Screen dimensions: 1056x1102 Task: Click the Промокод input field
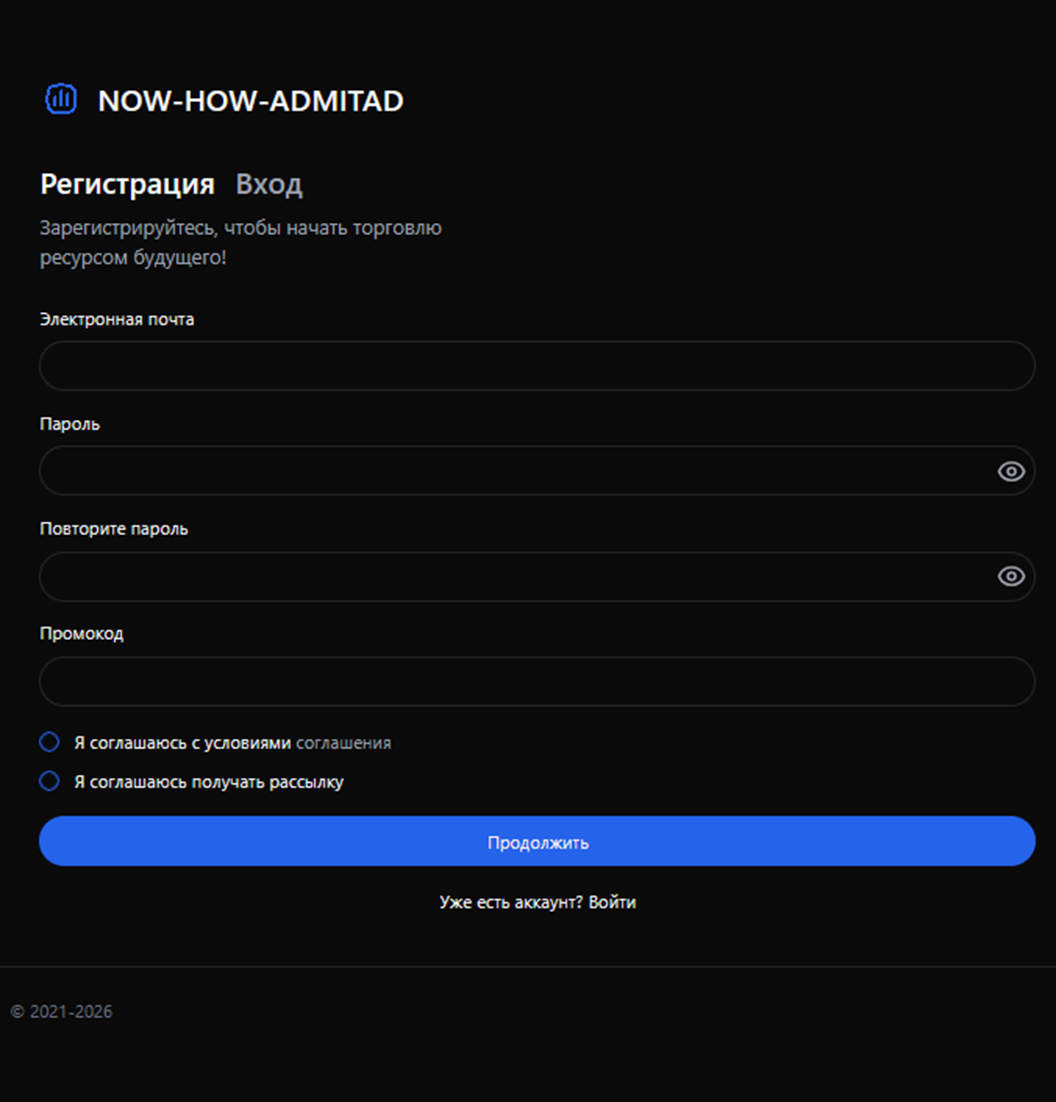520,682
